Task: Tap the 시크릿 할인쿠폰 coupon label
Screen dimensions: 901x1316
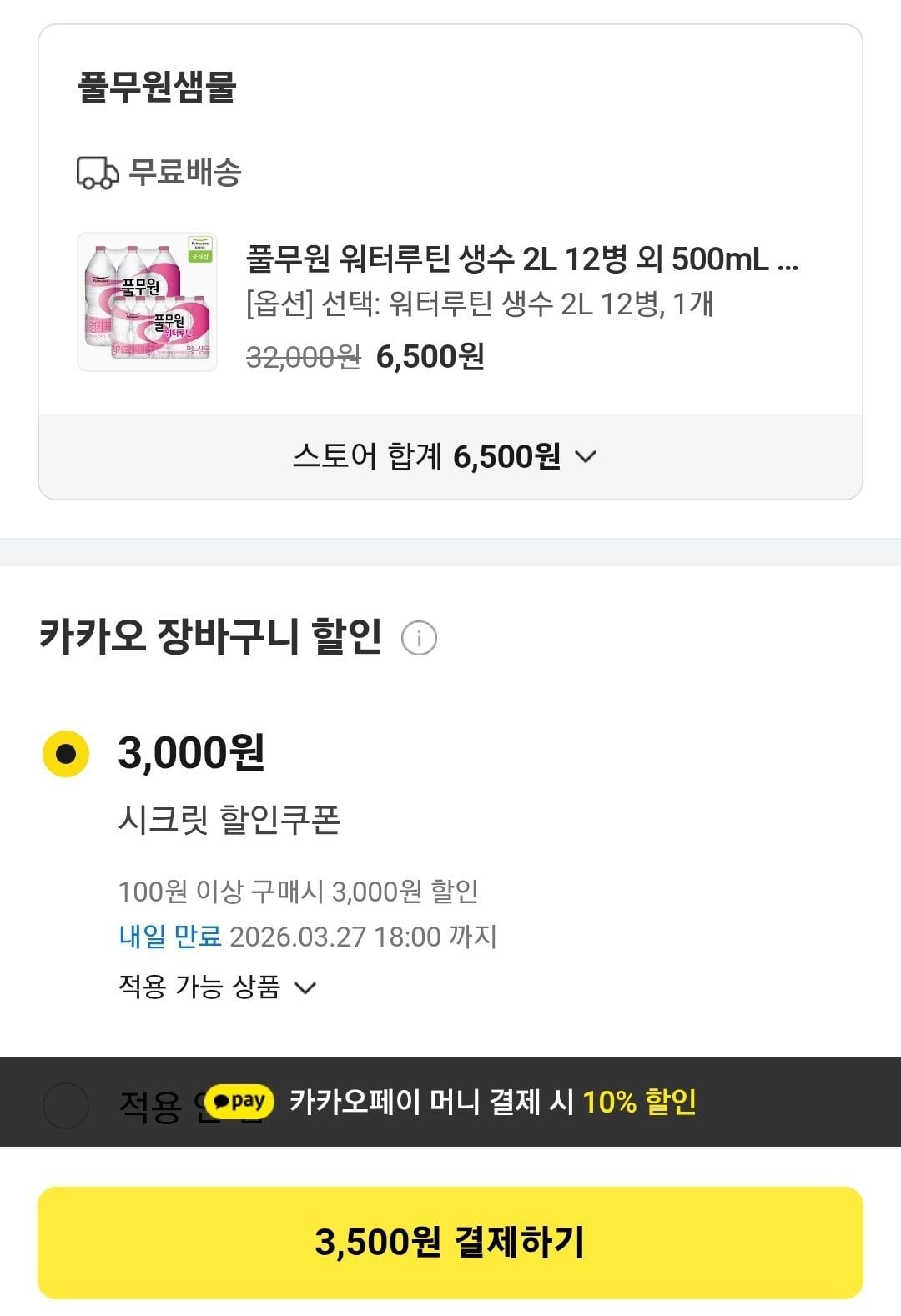Action: coord(229,820)
